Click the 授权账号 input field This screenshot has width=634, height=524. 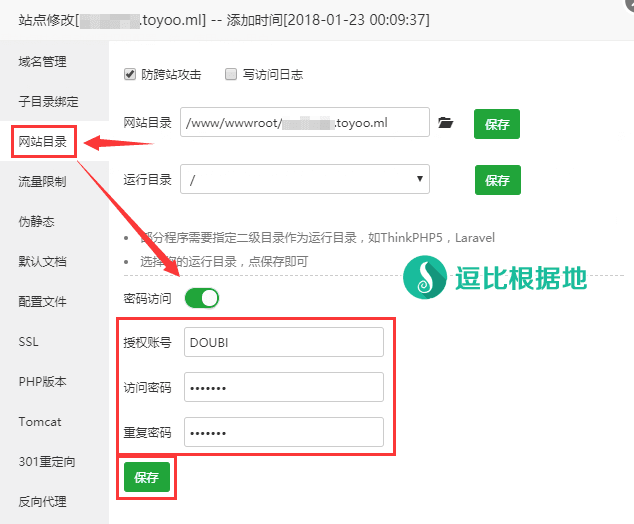point(284,342)
